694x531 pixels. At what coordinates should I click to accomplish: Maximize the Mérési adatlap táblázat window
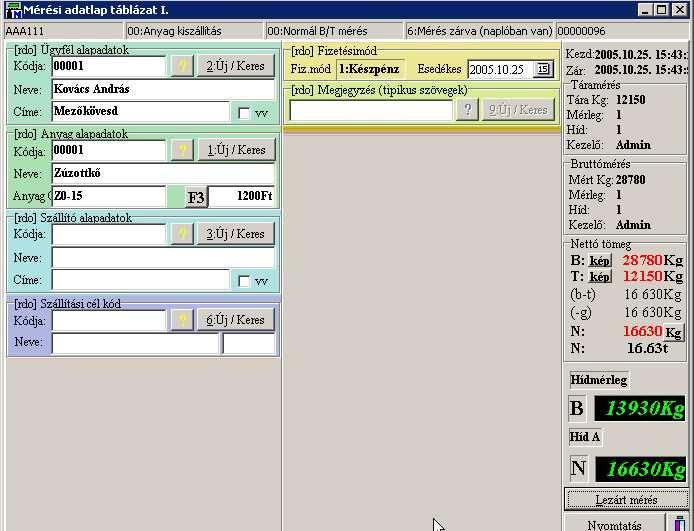(661, 10)
